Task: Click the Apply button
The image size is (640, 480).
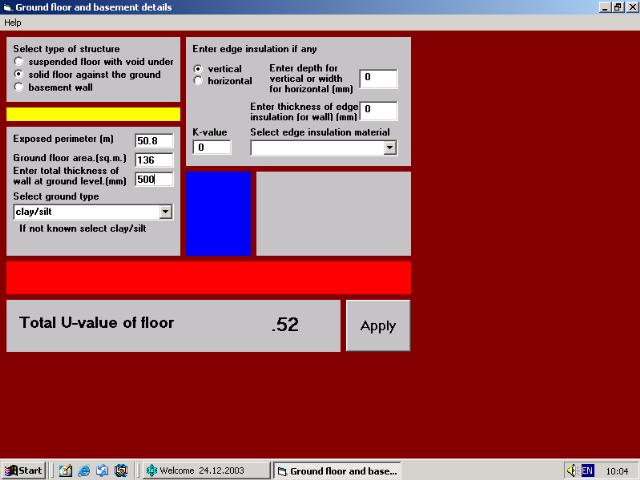Action: [378, 326]
